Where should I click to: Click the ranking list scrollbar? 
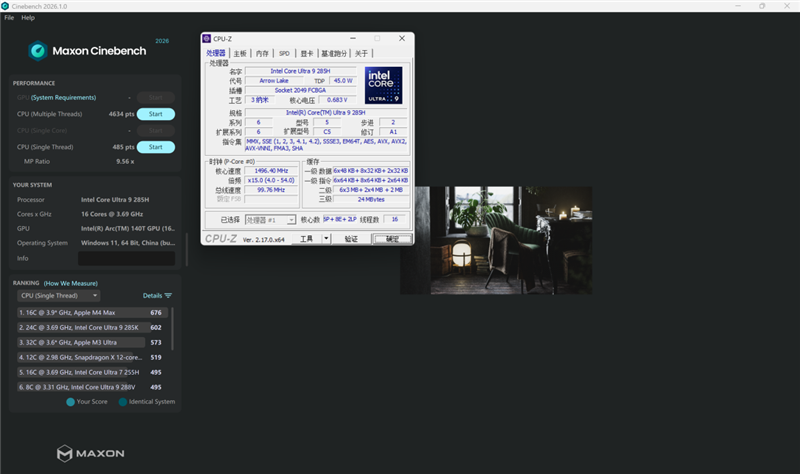pyautogui.click(x=172, y=329)
